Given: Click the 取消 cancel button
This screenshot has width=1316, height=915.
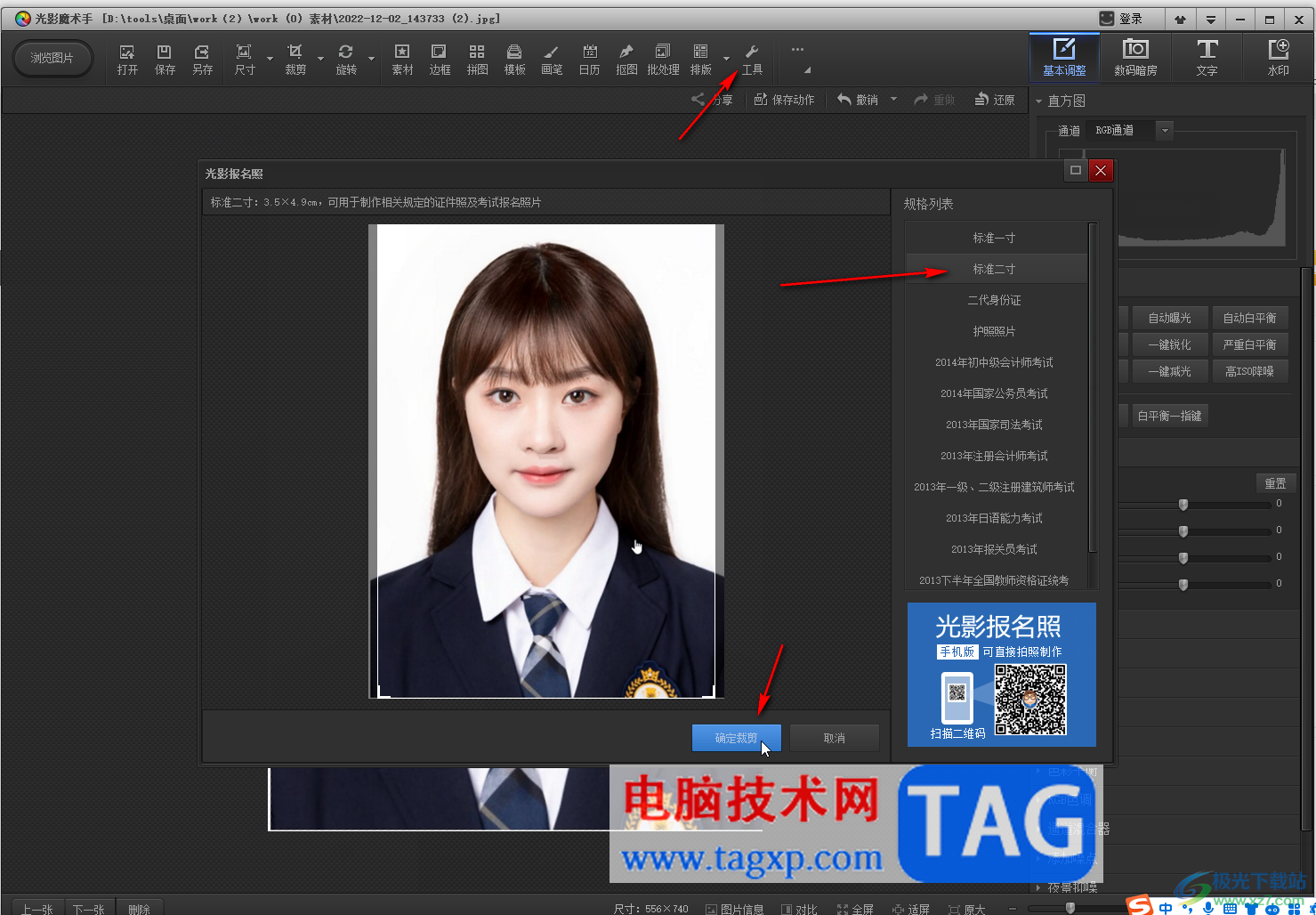Looking at the screenshot, I should tap(834, 738).
